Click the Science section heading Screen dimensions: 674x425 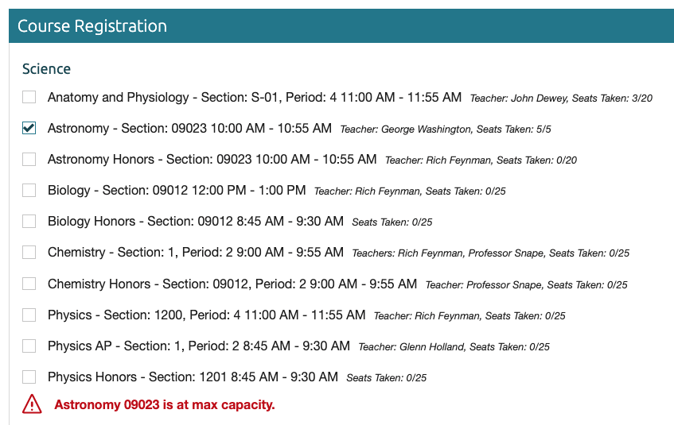(46, 69)
